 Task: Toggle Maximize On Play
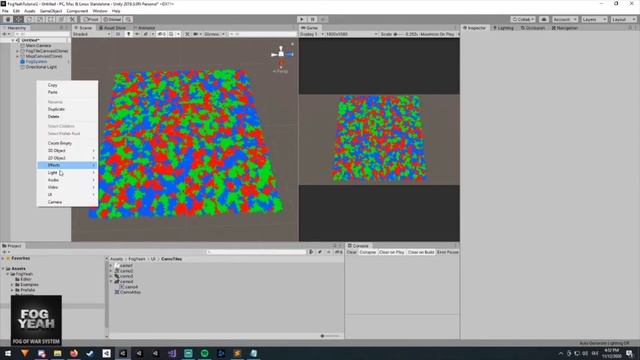pyautogui.click(x=437, y=34)
